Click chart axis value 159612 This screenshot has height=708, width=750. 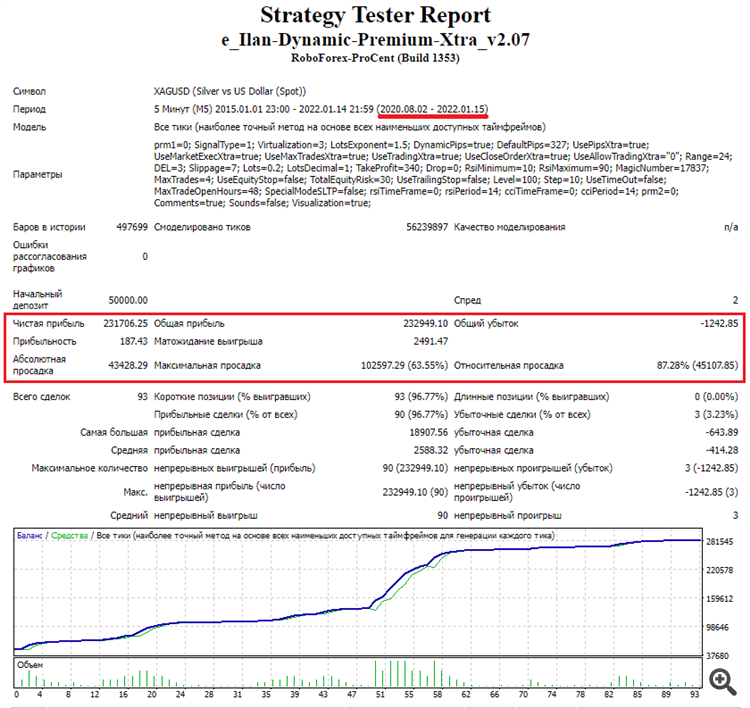coord(719,598)
